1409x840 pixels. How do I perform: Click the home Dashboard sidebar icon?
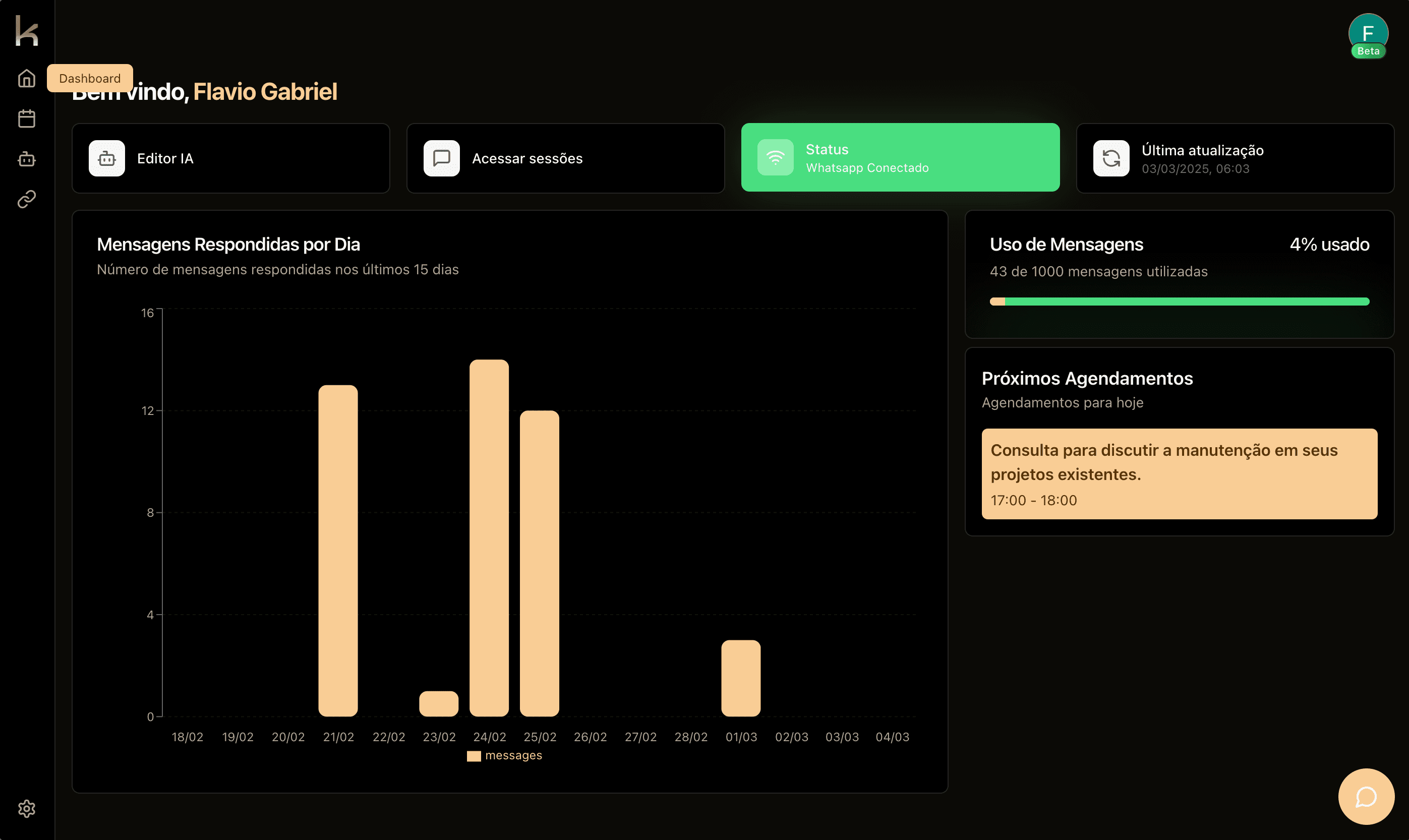coord(27,78)
